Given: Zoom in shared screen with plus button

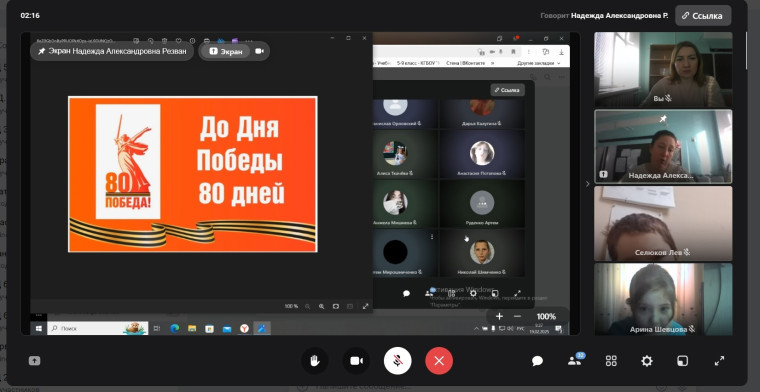Looking at the screenshot, I should click(499, 316).
